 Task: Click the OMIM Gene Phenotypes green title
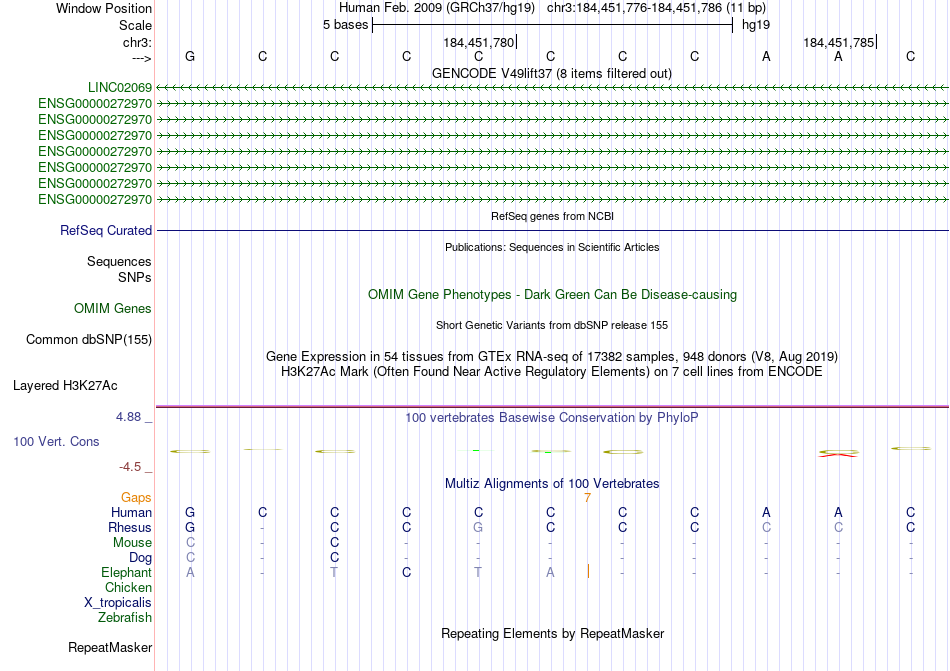(x=553, y=294)
